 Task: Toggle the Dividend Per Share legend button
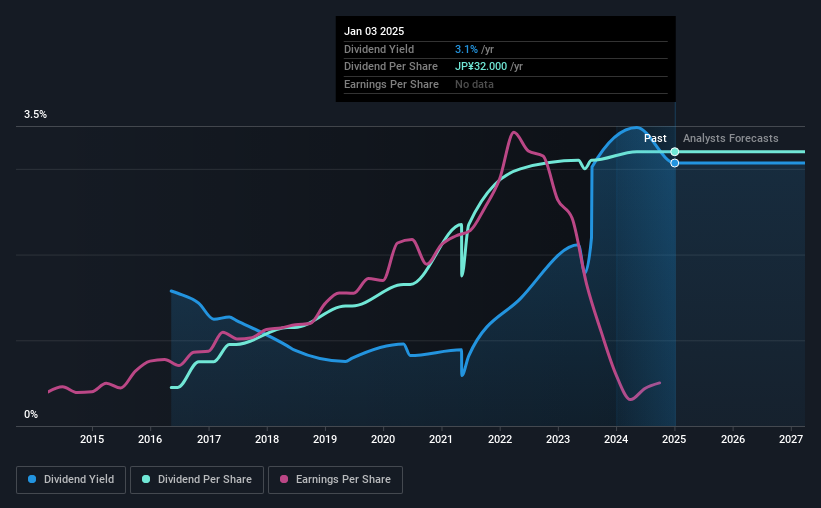point(197,480)
